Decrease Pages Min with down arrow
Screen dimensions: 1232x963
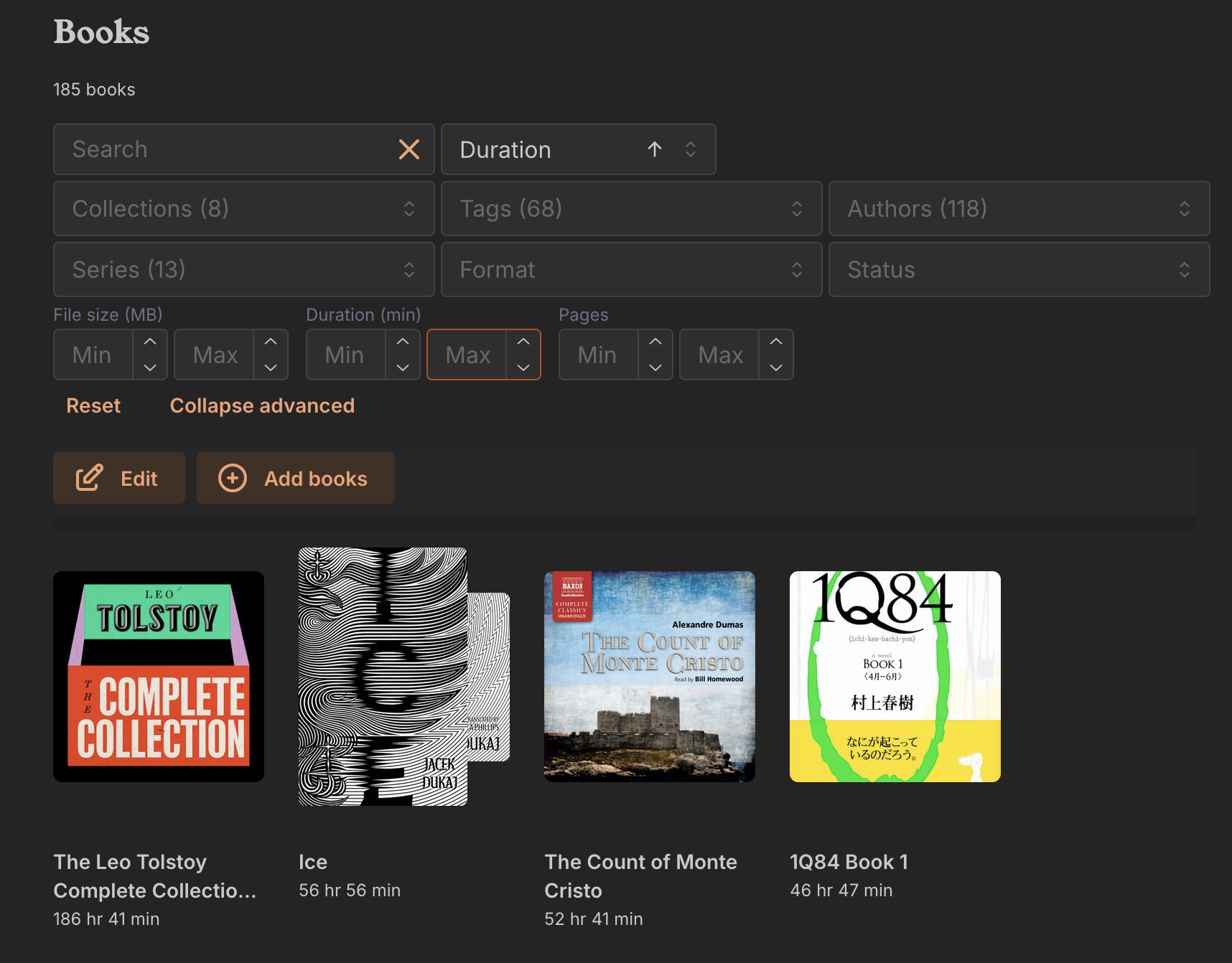click(x=655, y=367)
